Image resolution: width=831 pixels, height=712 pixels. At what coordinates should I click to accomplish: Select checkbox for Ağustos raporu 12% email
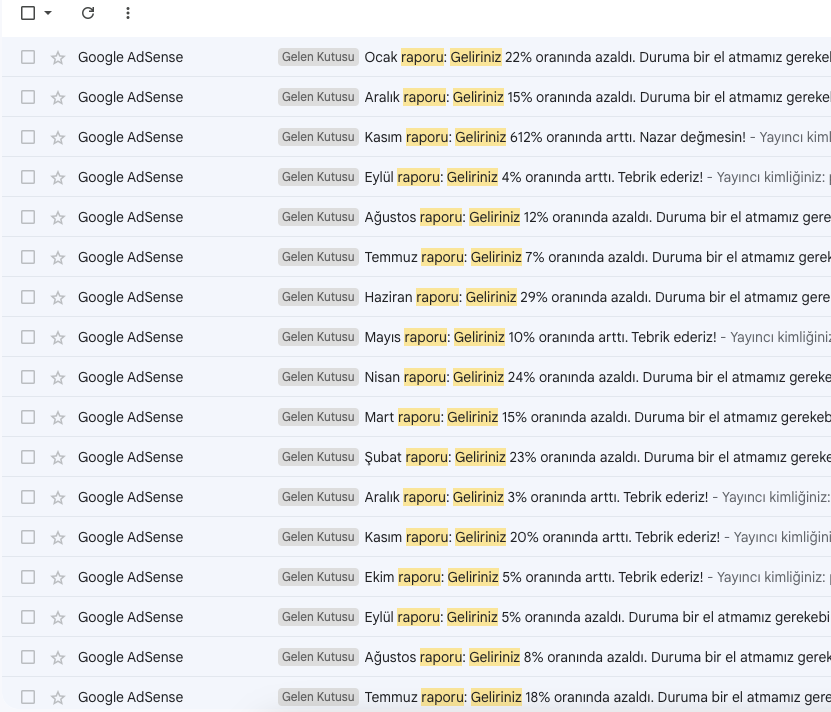coord(28,217)
